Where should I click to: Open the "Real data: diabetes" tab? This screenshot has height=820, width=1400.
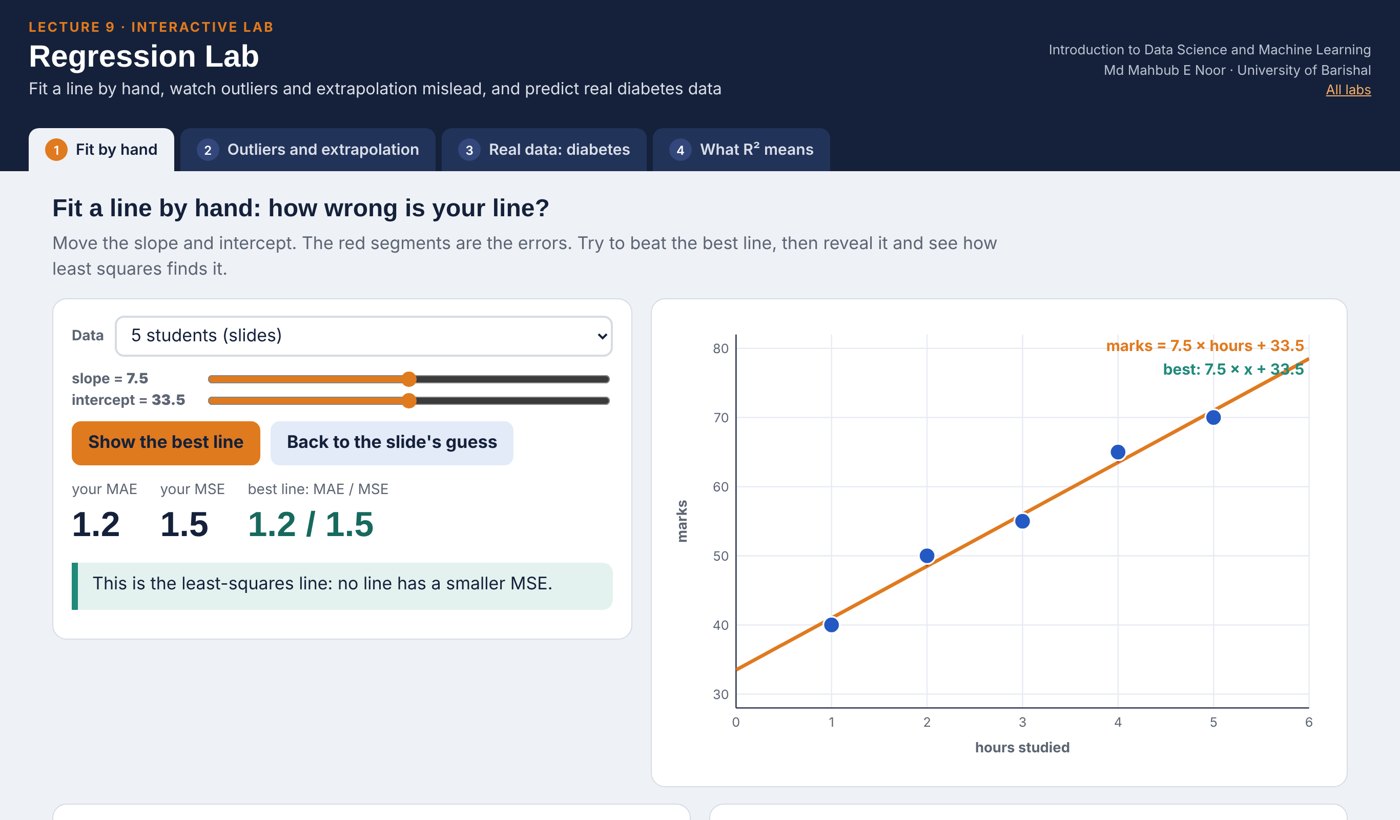pyautogui.click(x=544, y=150)
